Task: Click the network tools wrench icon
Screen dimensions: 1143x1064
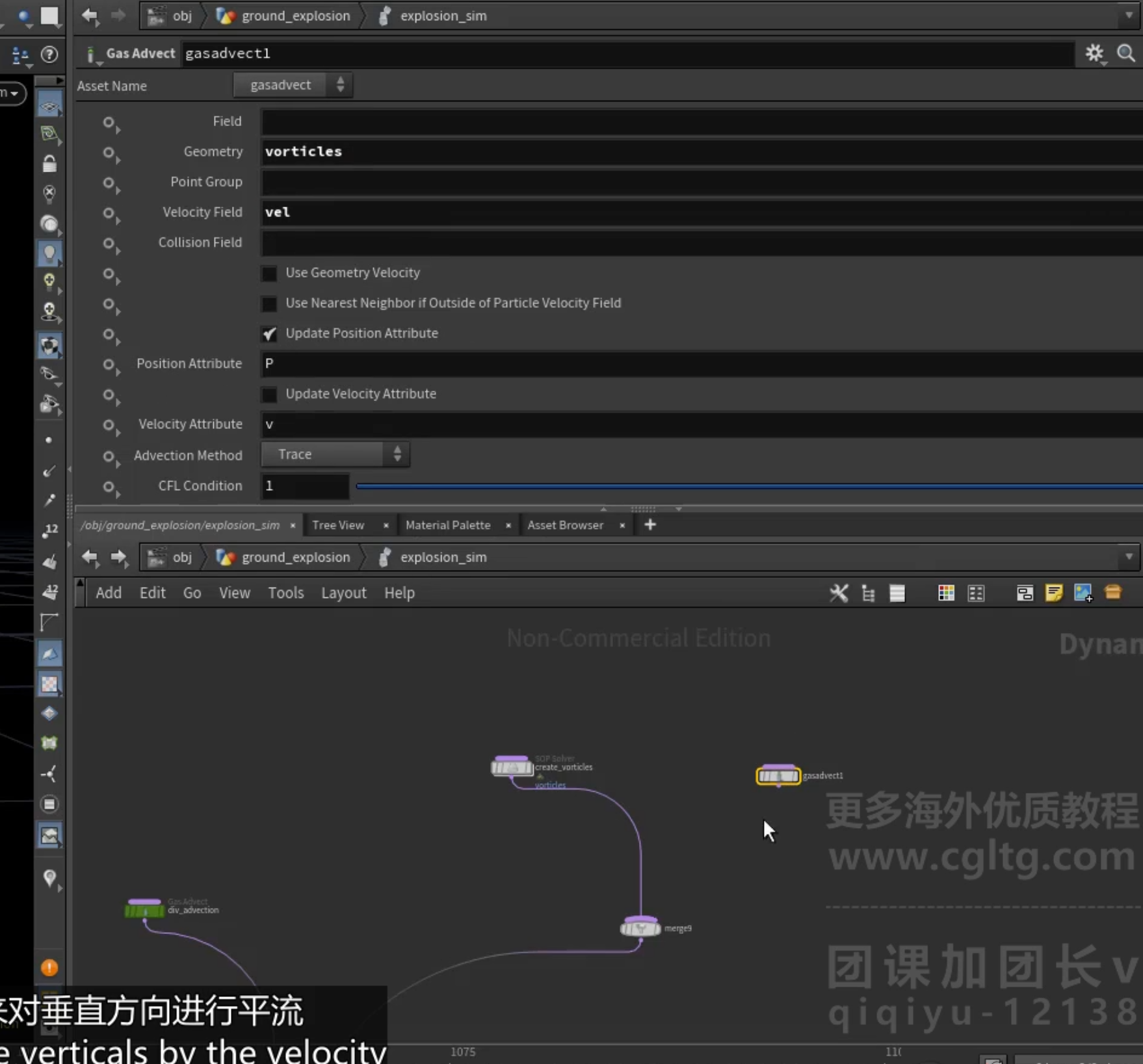Action: point(839,593)
